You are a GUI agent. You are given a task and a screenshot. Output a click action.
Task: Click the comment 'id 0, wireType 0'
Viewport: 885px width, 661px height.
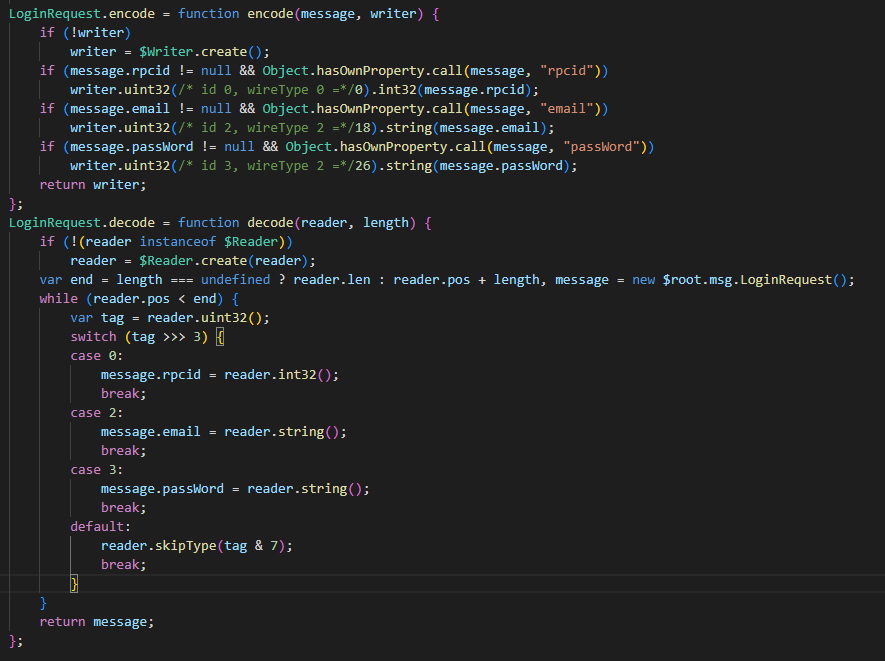coord(262,90)
